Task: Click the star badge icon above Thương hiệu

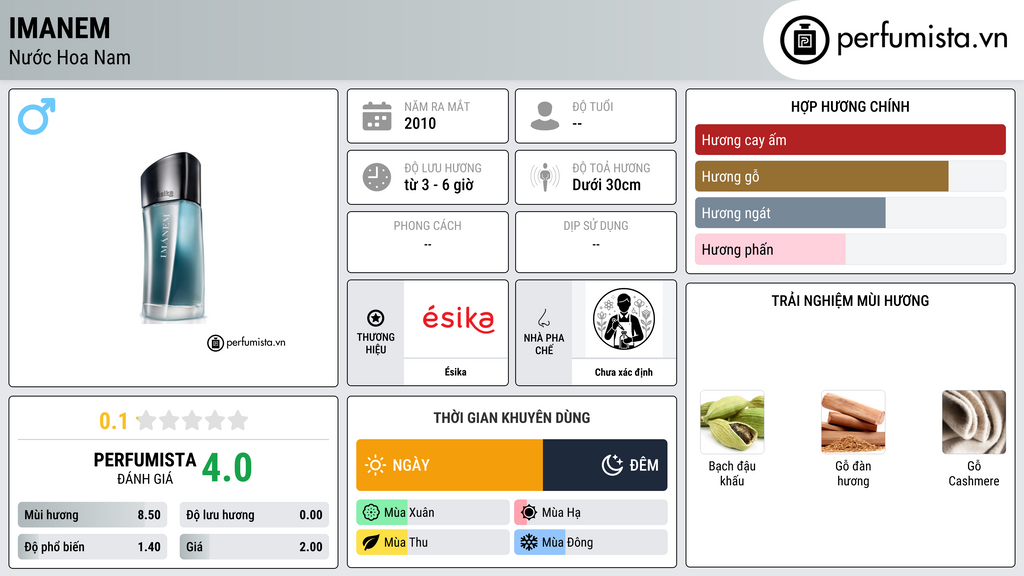Action: tap(376, 318)
